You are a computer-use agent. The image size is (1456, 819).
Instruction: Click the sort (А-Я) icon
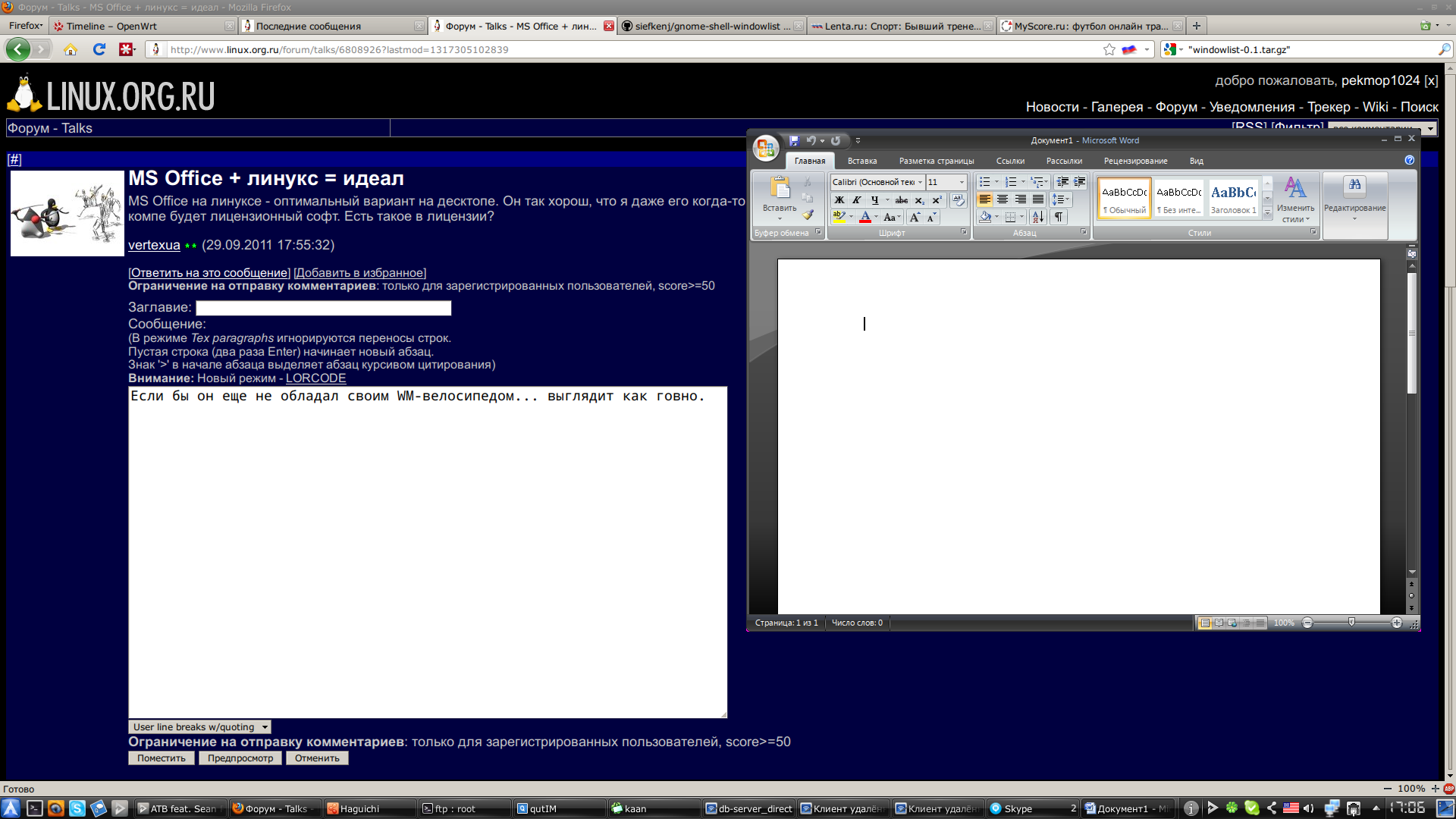[x=1038, y=217]
